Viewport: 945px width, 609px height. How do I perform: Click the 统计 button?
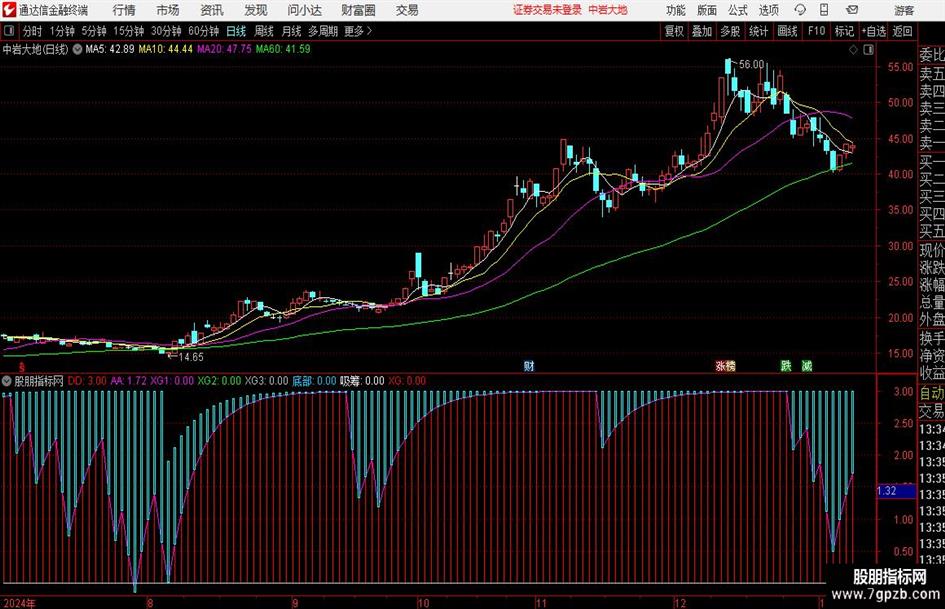pyautogui.click(x=758, y=31)
